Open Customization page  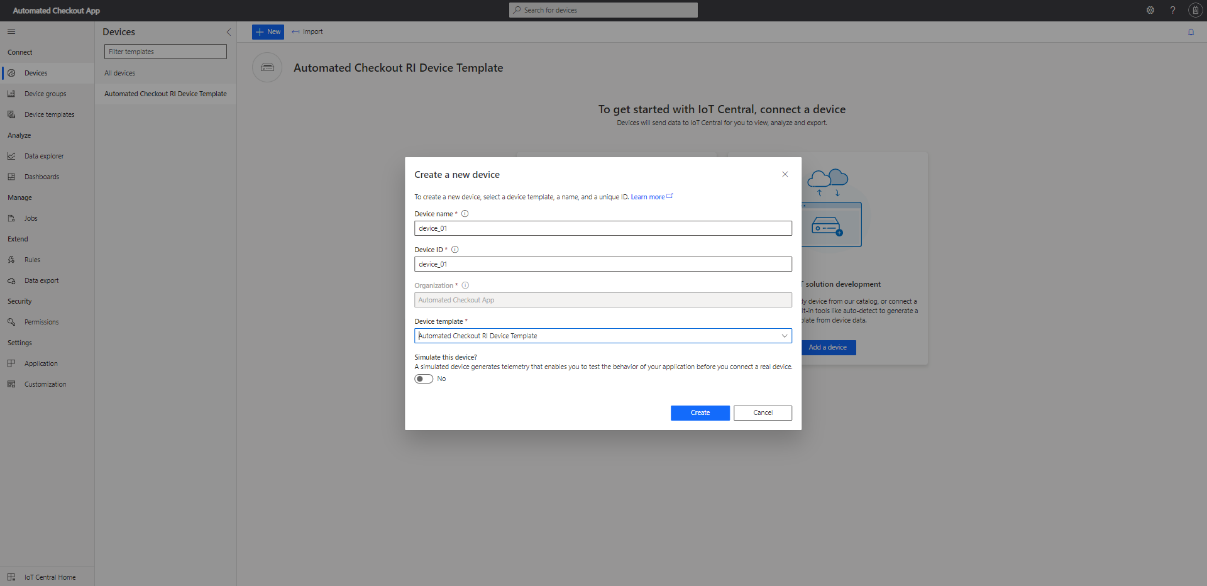45,384
